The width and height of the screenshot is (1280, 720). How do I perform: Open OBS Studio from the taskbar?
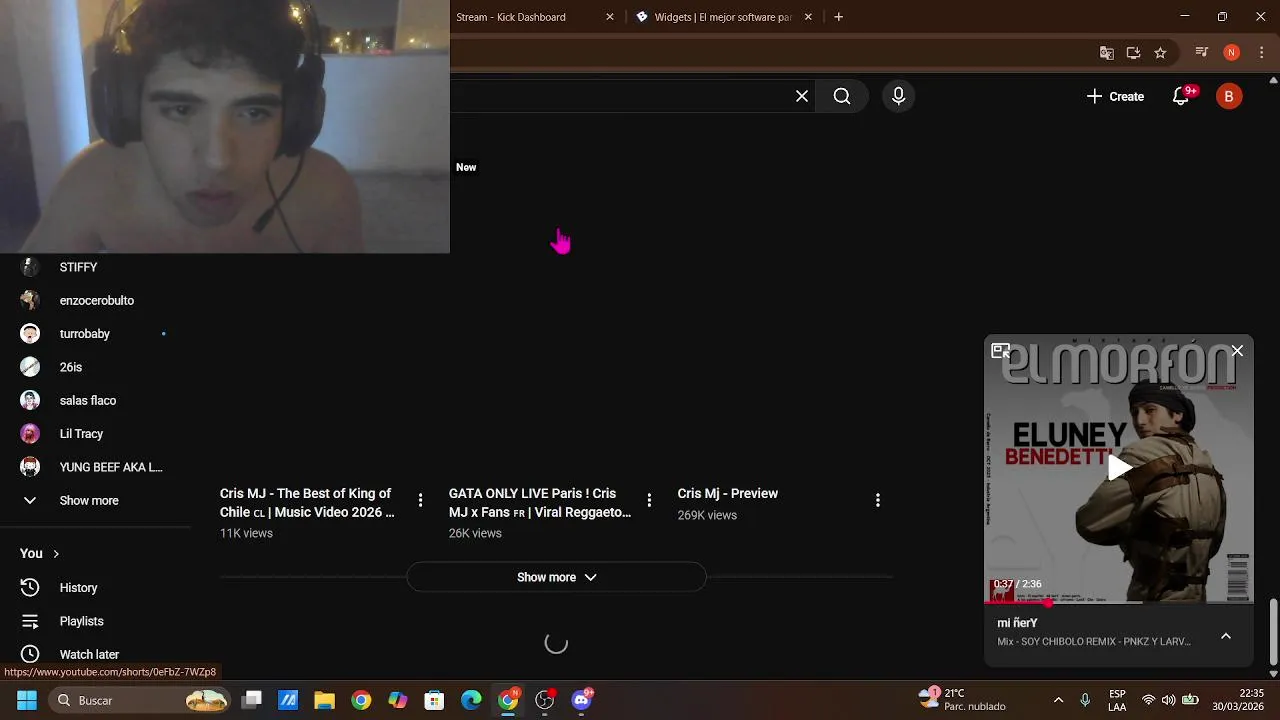[x=544, y=700]
